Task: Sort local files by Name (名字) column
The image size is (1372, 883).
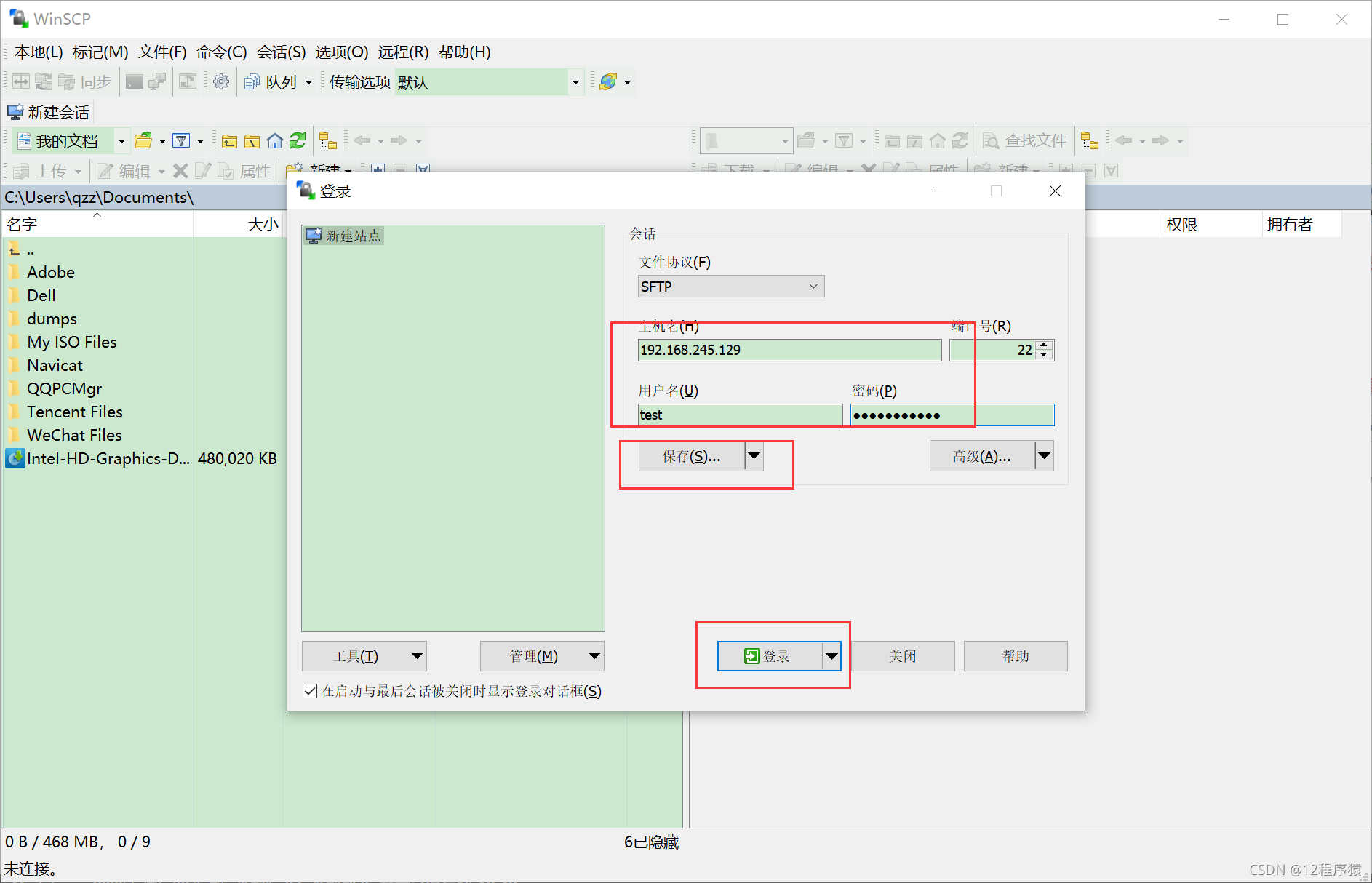Action: (x=97, y=224)
